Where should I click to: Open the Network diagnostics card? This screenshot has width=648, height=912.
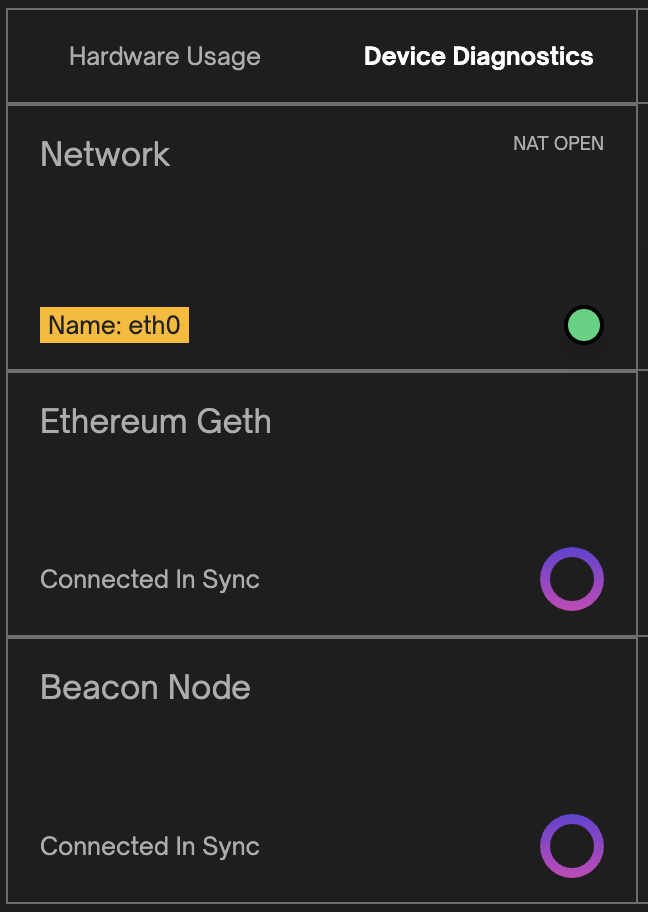[322, 237]
